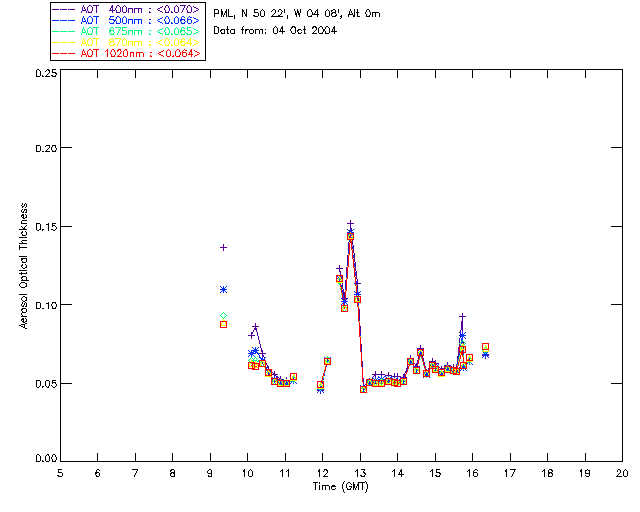Click the isolated purple plus marker near 9:20
This screenshot has width=640, height=512.
point(223,247)
